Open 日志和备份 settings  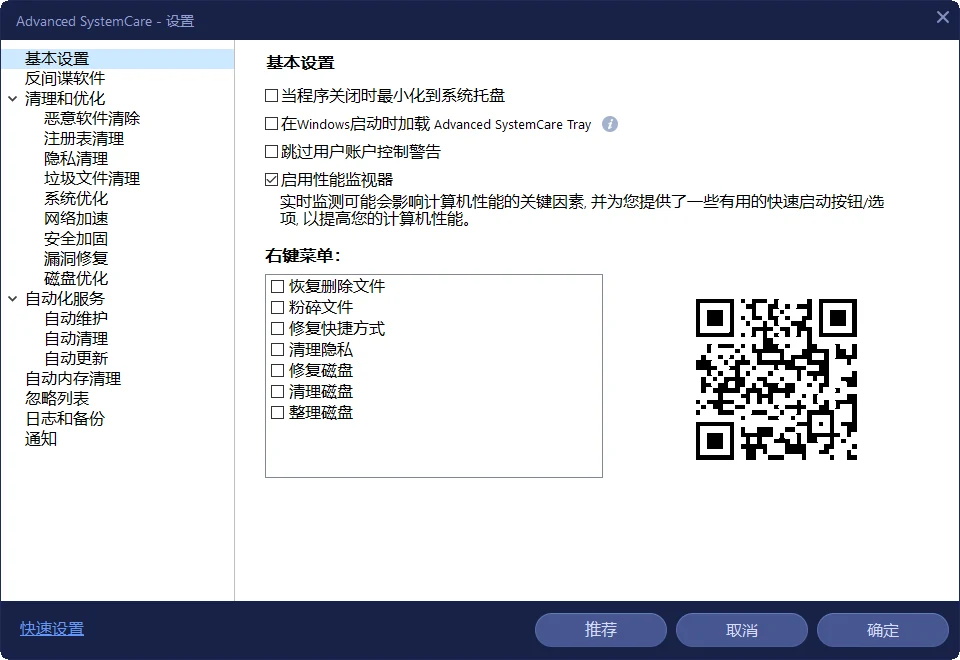coord(65,419)
